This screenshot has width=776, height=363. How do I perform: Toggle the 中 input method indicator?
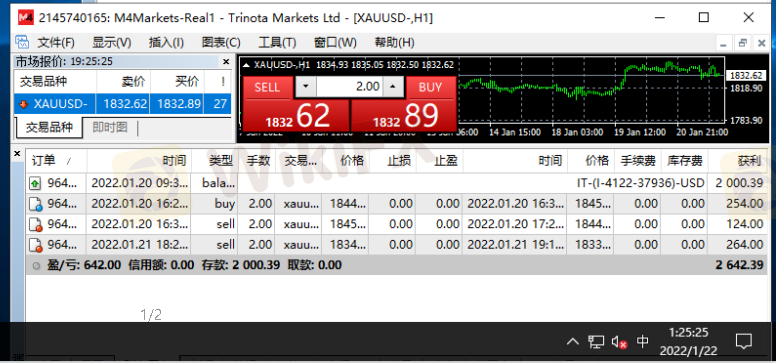coord(642,342)
